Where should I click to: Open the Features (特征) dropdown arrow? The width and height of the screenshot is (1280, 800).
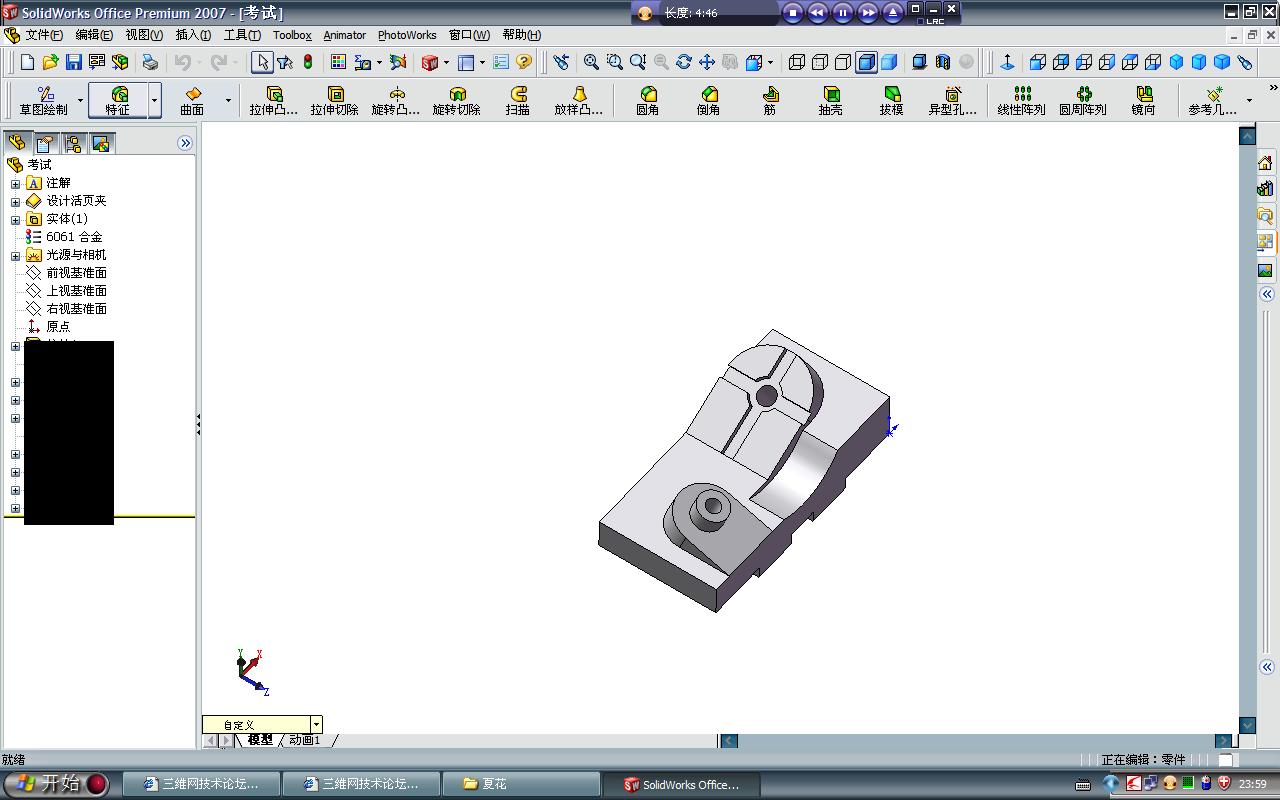[x=155, y=101]
